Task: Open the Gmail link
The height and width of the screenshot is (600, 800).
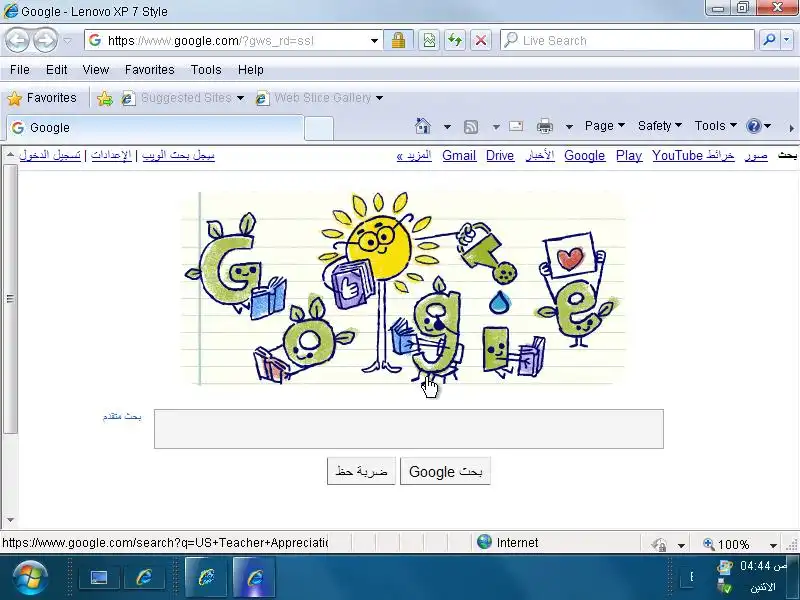Action: pos(459,156)
